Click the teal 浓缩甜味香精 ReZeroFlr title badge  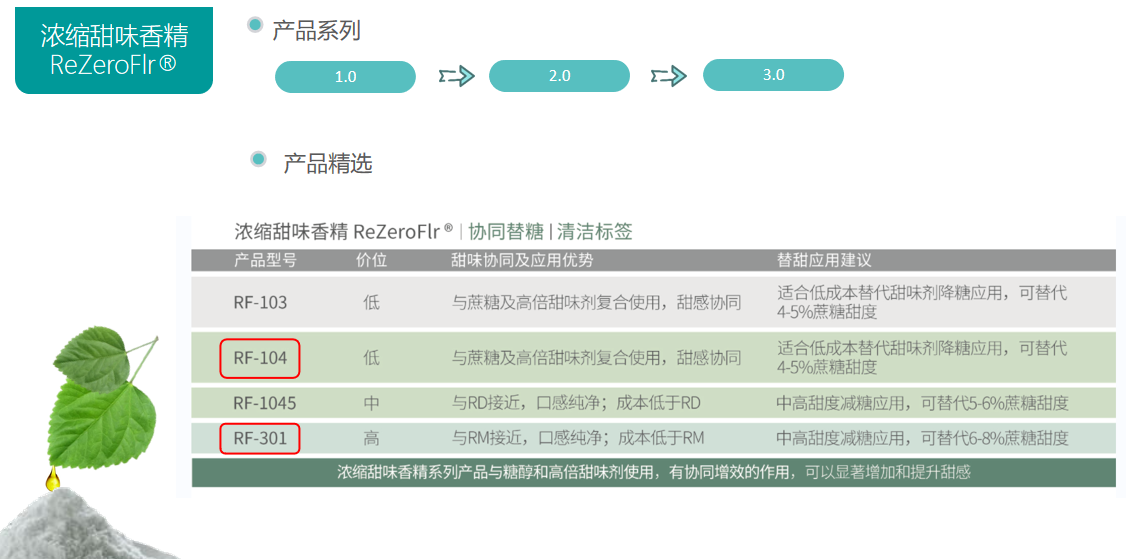pos(113,51)
